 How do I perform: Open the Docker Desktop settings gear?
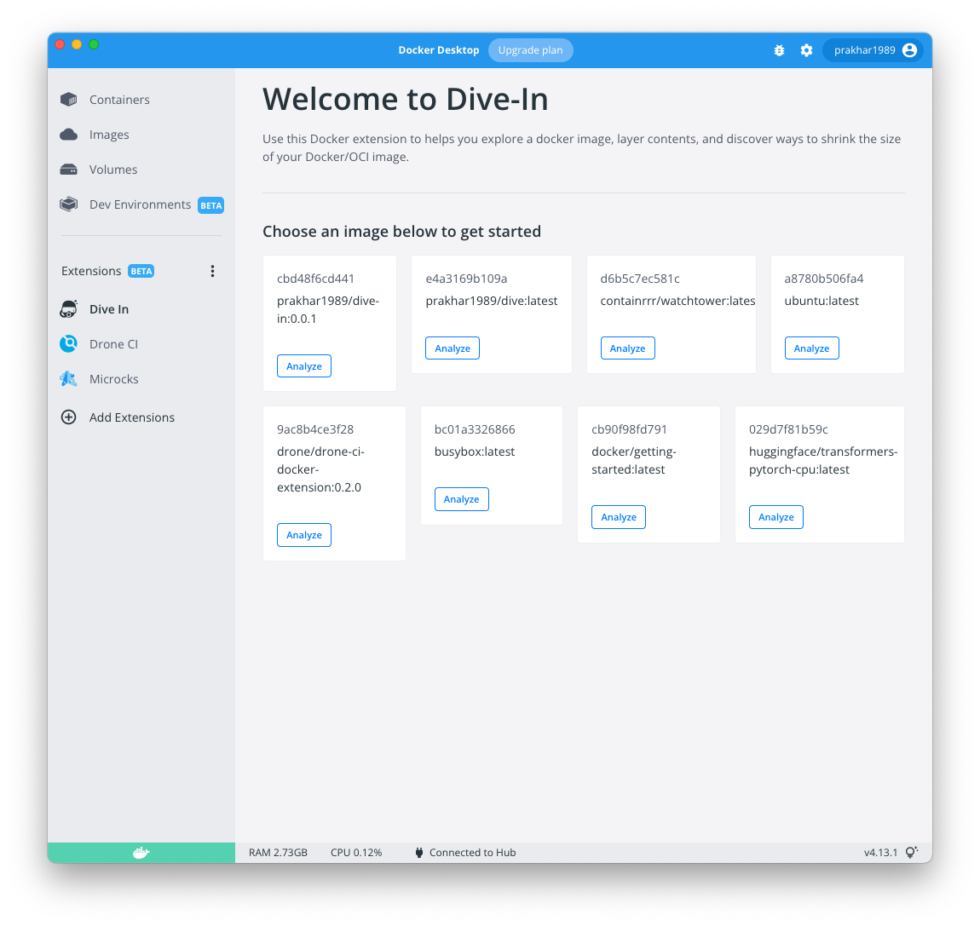coord(807,49)
